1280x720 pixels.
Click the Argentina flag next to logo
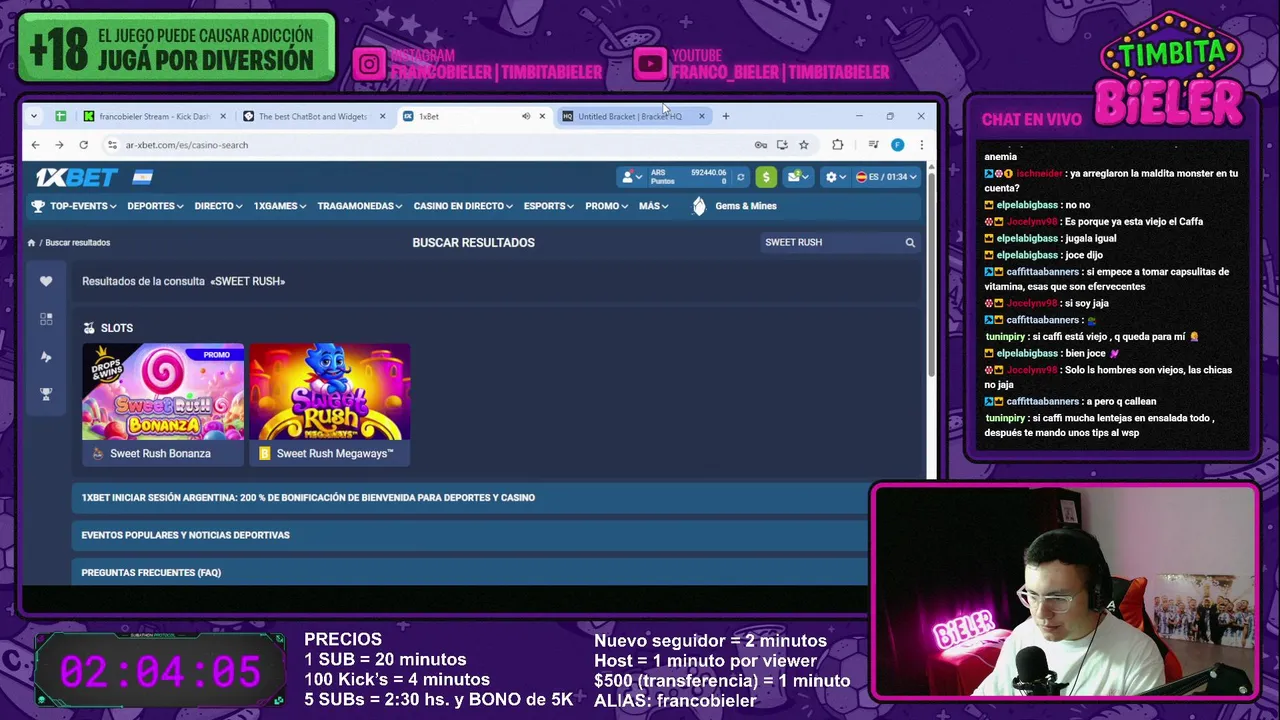click(142, 177)
